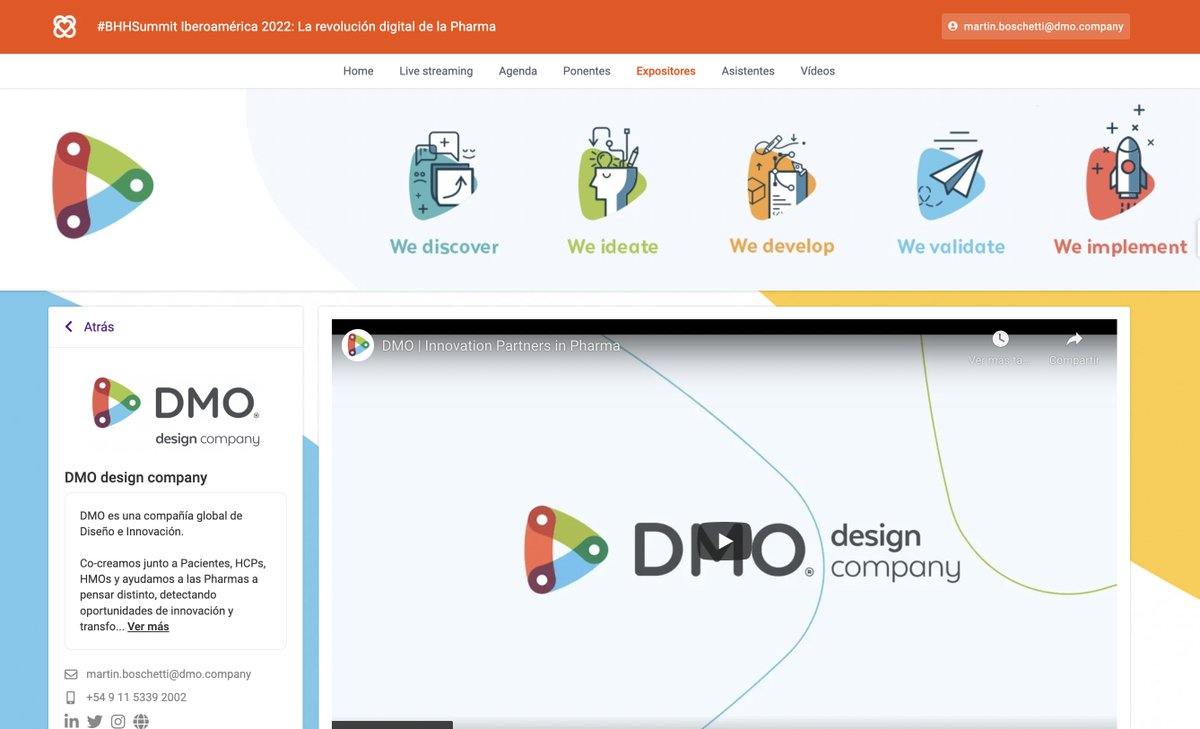Click the We validate paper plane icon

(951, 177)
